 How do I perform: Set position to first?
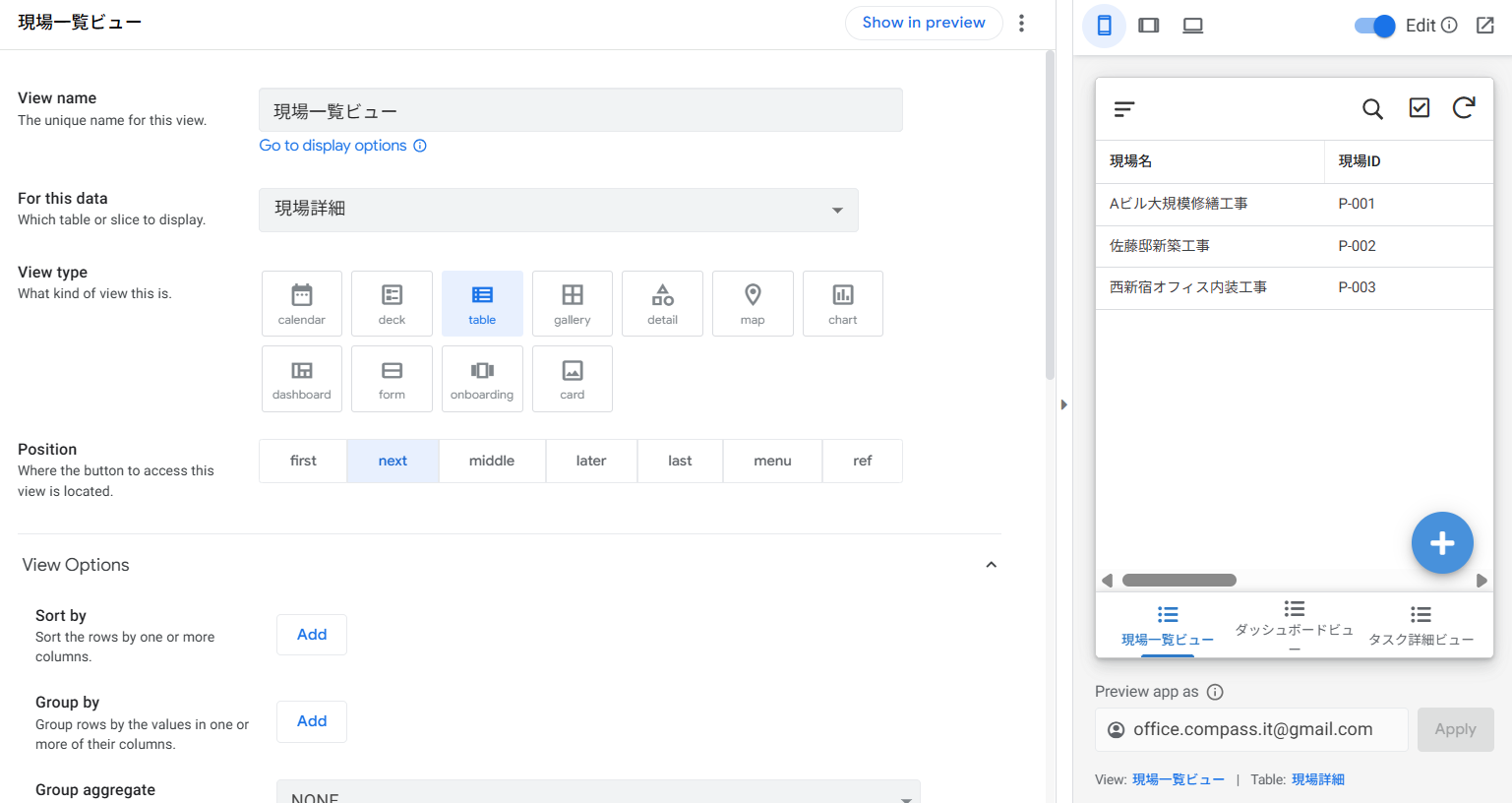[303, 461]
